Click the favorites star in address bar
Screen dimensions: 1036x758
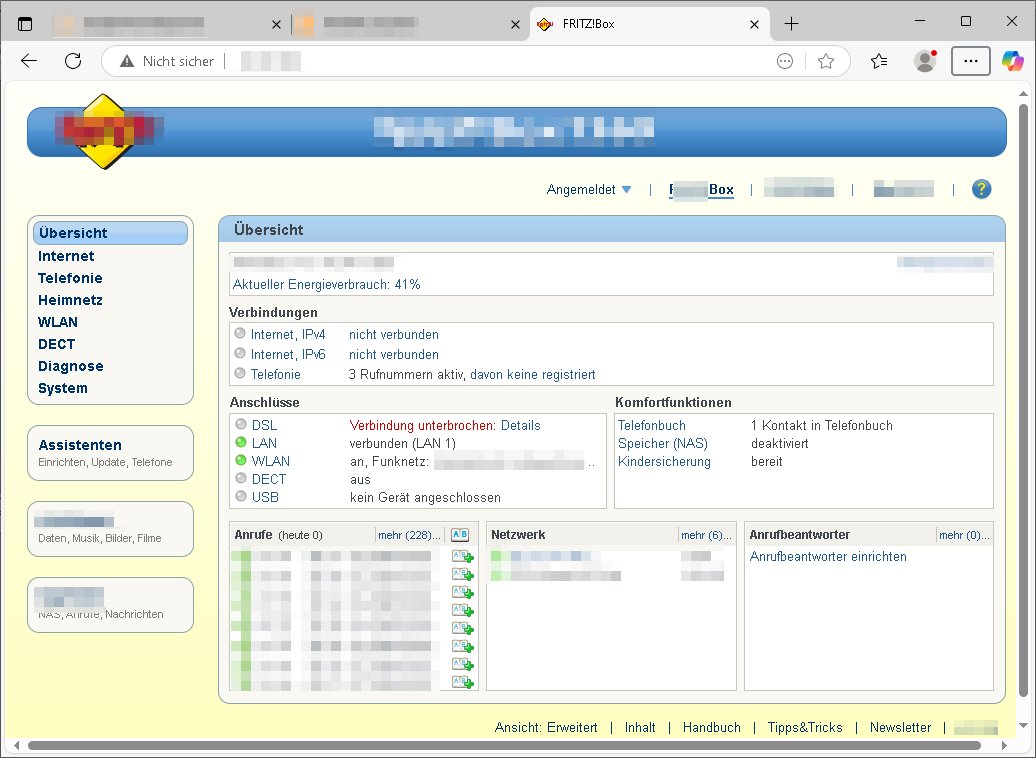coord(826,61)
